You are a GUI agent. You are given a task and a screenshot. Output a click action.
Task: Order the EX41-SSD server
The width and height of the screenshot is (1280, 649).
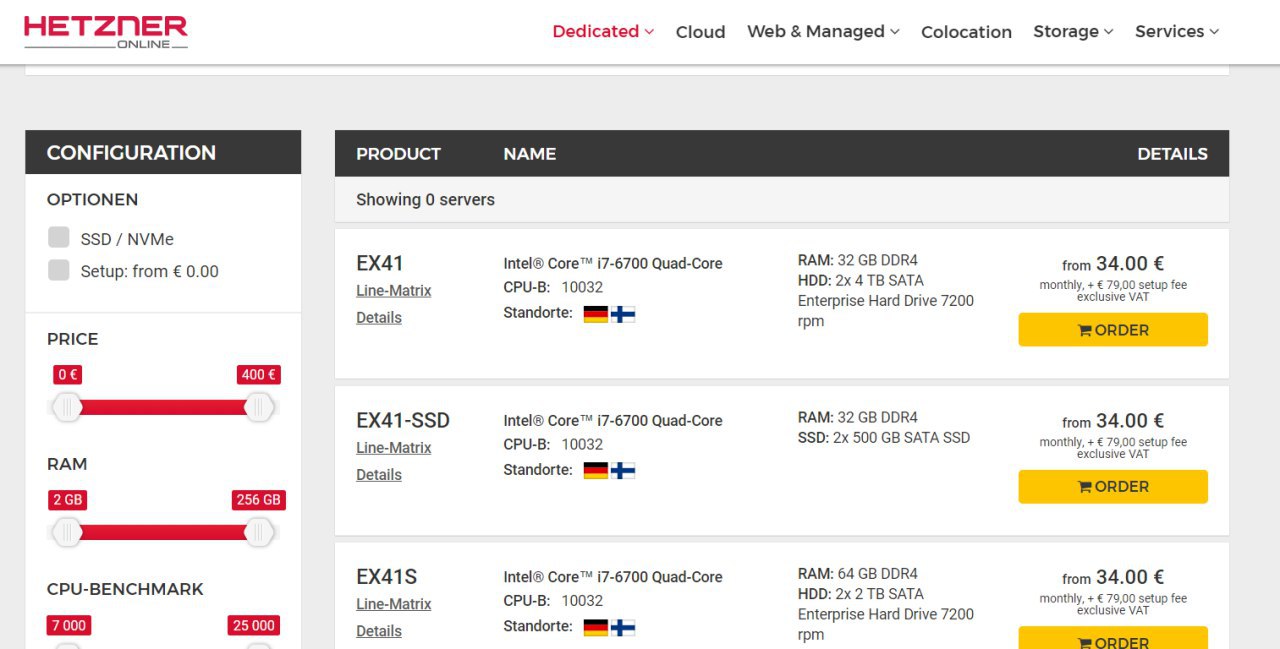[x=1113, y=487]
